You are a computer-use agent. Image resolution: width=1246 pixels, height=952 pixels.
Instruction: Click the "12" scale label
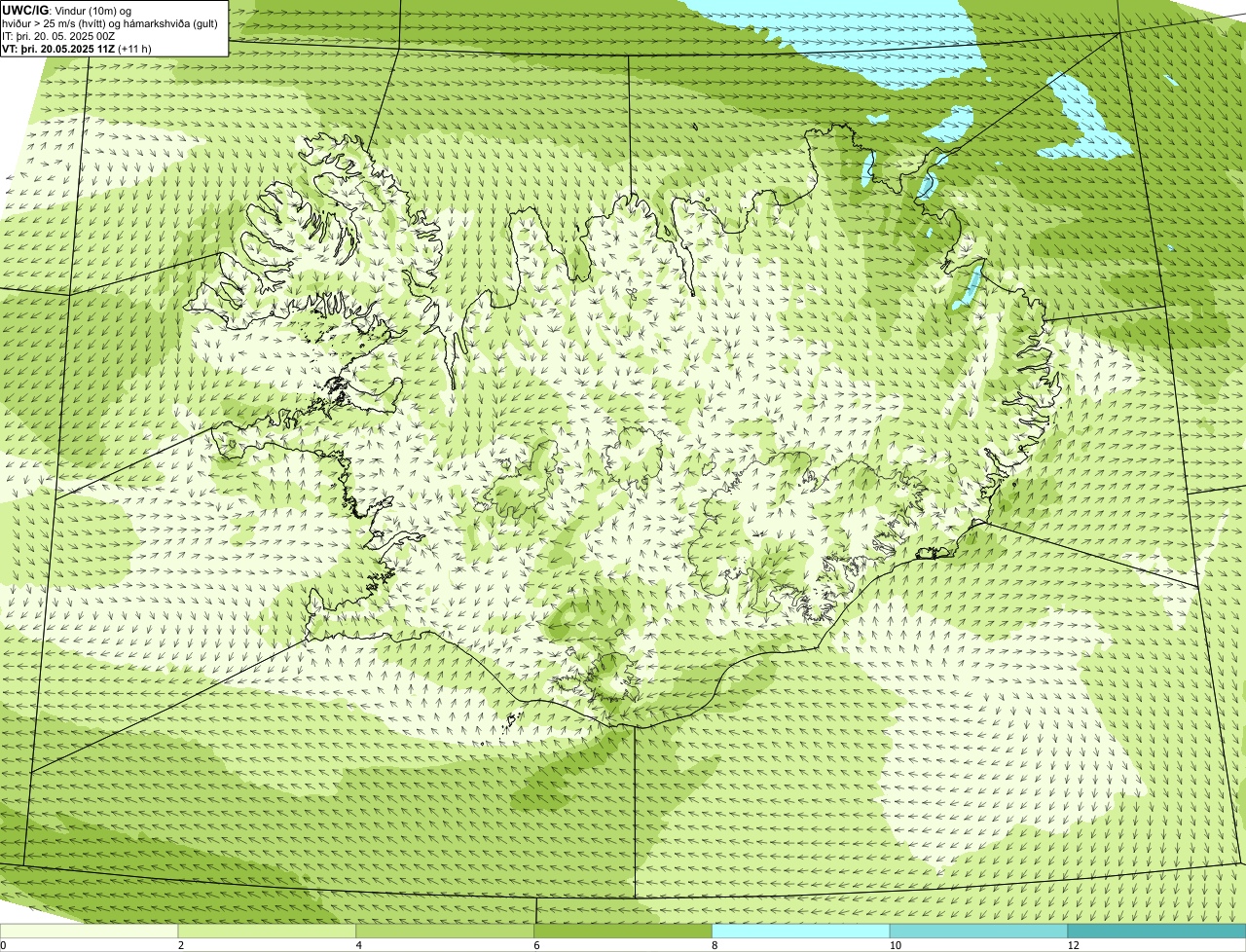coord(1073,945)
